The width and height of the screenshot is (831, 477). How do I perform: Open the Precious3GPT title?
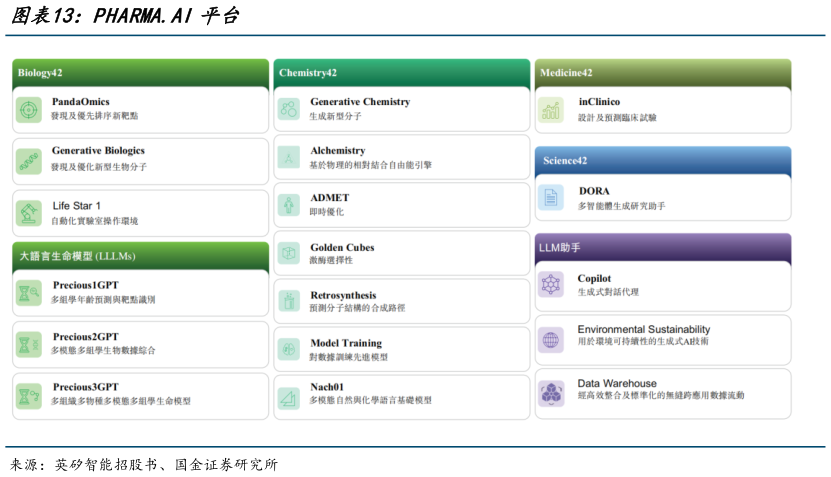pyautogui.click(x=86, y=387)
